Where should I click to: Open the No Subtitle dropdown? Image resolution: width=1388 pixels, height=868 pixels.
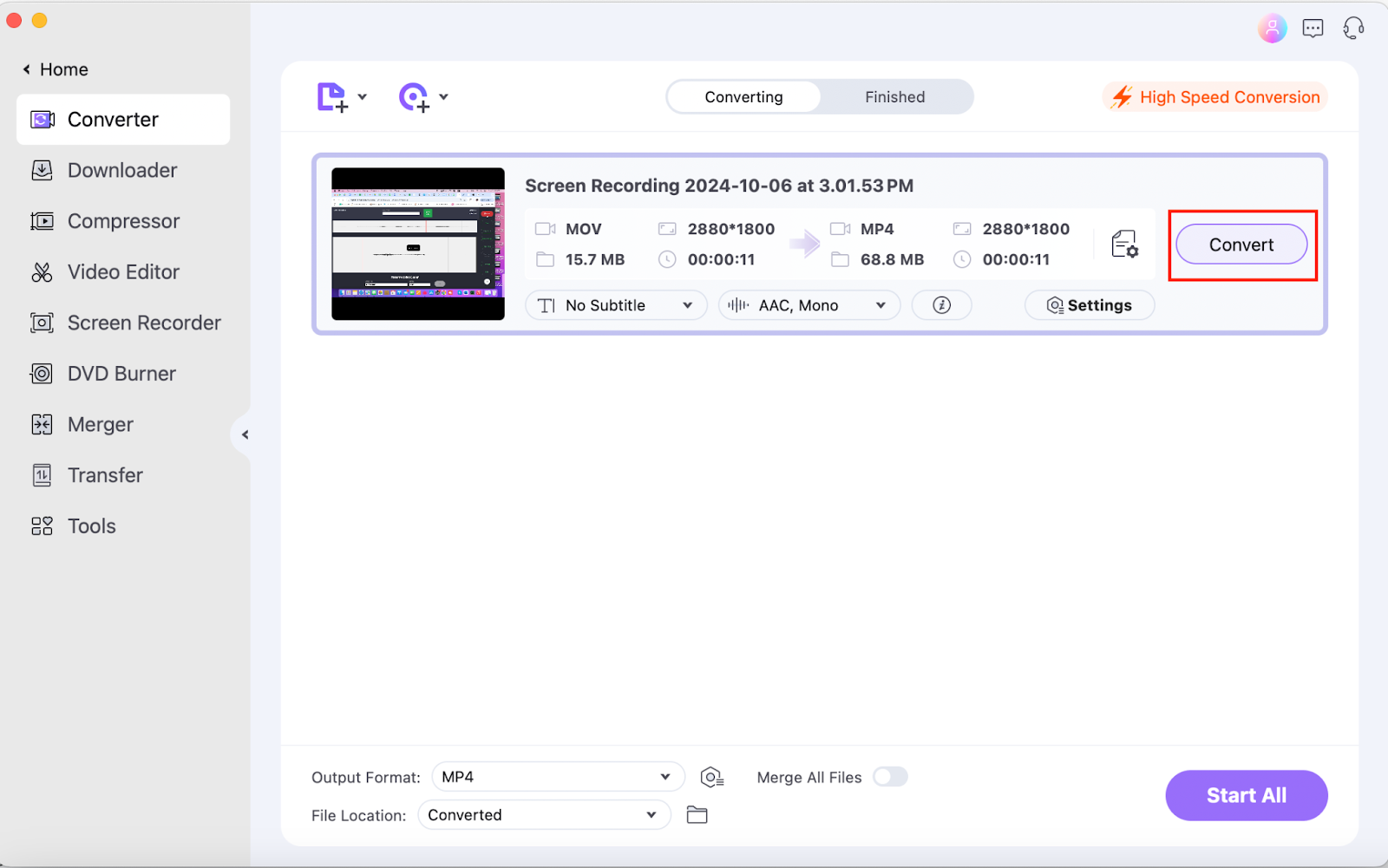[616, 305]
